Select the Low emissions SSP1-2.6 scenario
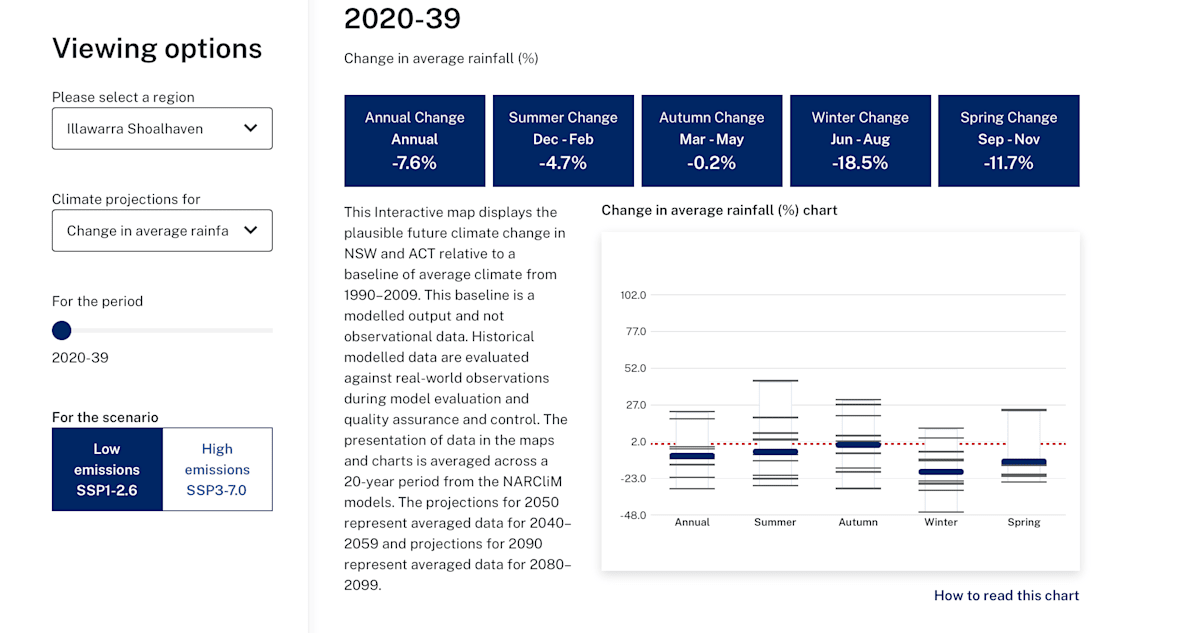Screen dimensions: 1200x633 point(107,468)
